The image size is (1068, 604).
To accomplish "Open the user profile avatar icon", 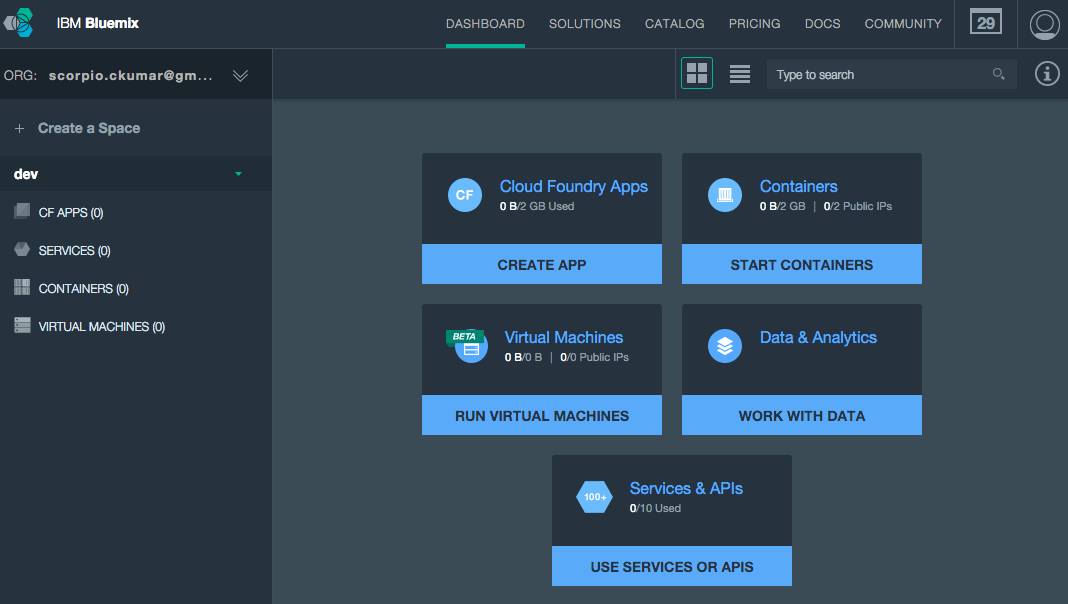I will click(1043, 24).
